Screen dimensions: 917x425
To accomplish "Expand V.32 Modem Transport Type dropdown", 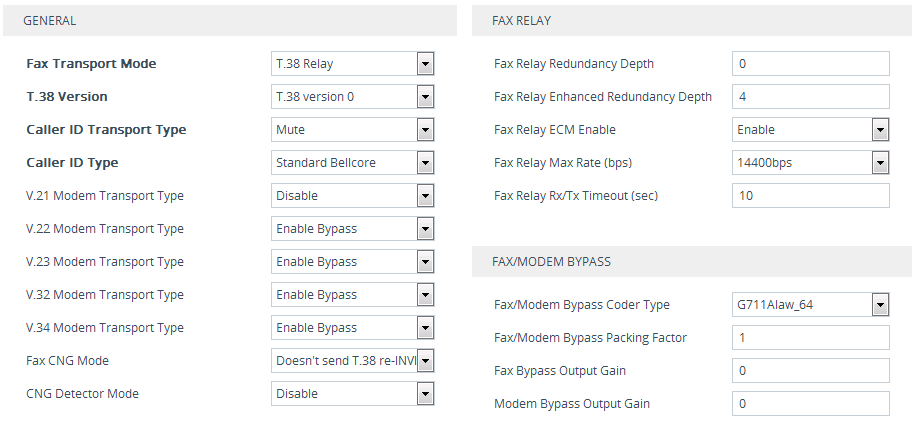I will point(352,295).
